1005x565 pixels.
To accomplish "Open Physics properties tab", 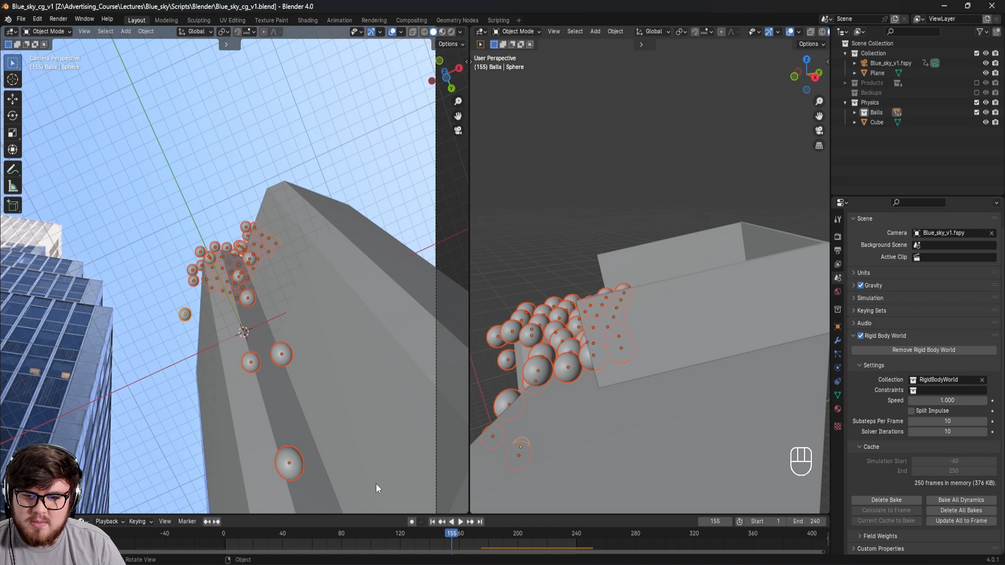I will pos(838,368).
